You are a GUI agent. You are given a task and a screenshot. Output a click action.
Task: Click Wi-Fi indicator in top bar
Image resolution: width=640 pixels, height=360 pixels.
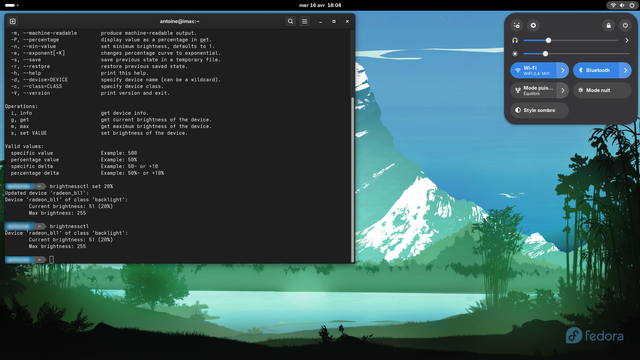[613, 5]
